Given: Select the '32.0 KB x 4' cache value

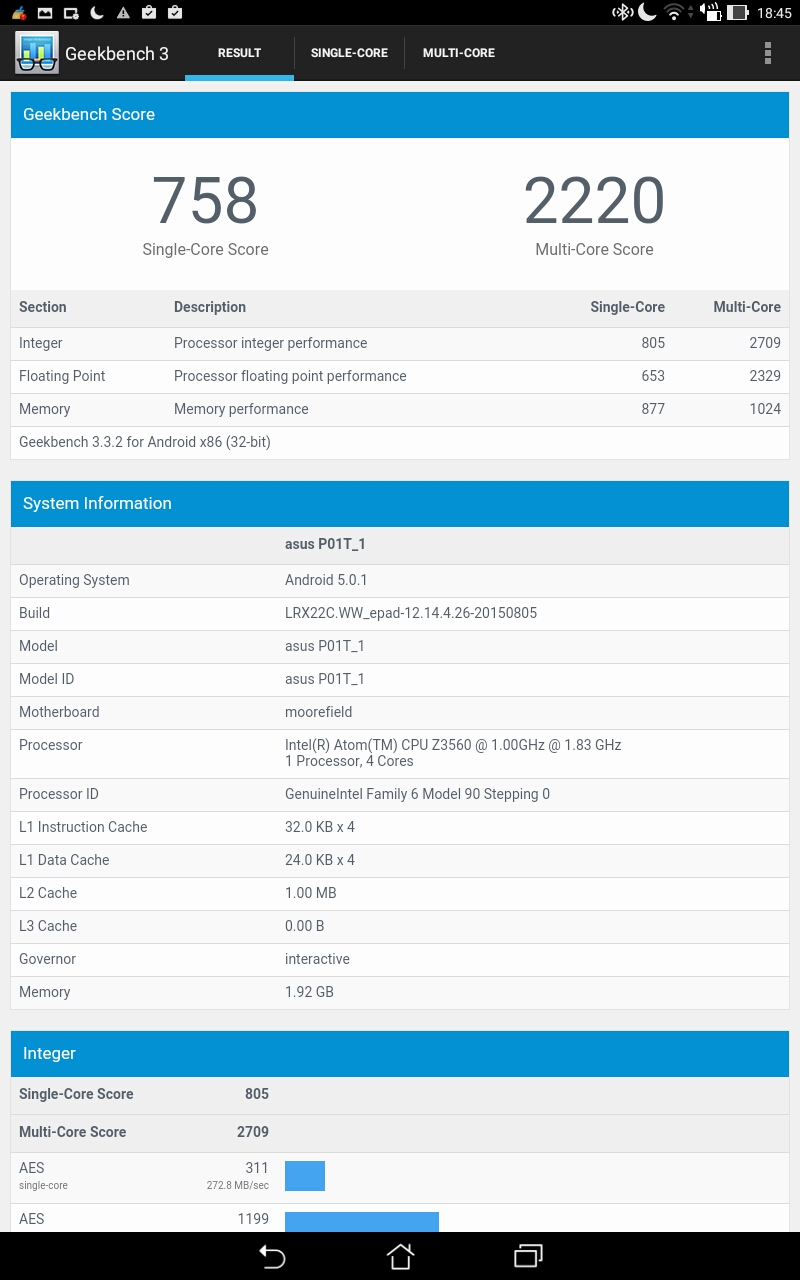Looking at the screenshot, I should pyautogui.click(x=320, y=827).
